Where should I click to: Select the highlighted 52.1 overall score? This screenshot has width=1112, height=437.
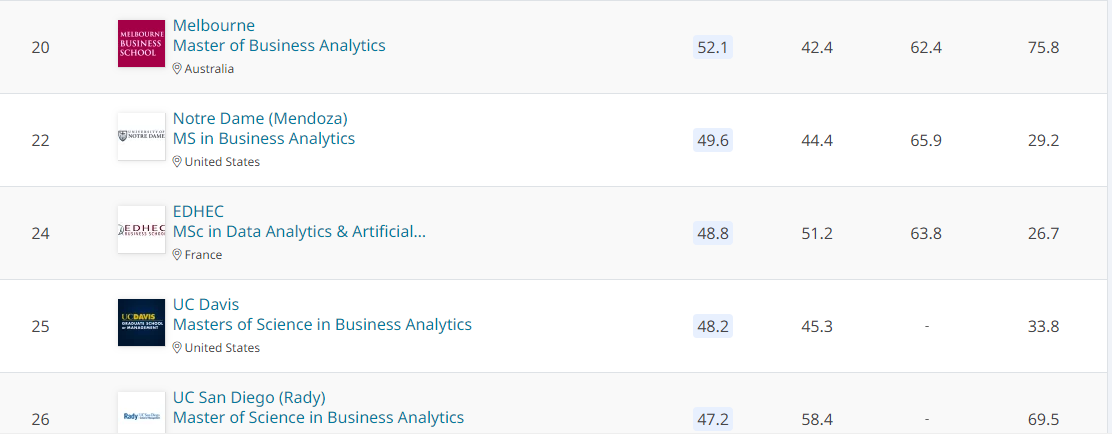(x=713, y=48)
